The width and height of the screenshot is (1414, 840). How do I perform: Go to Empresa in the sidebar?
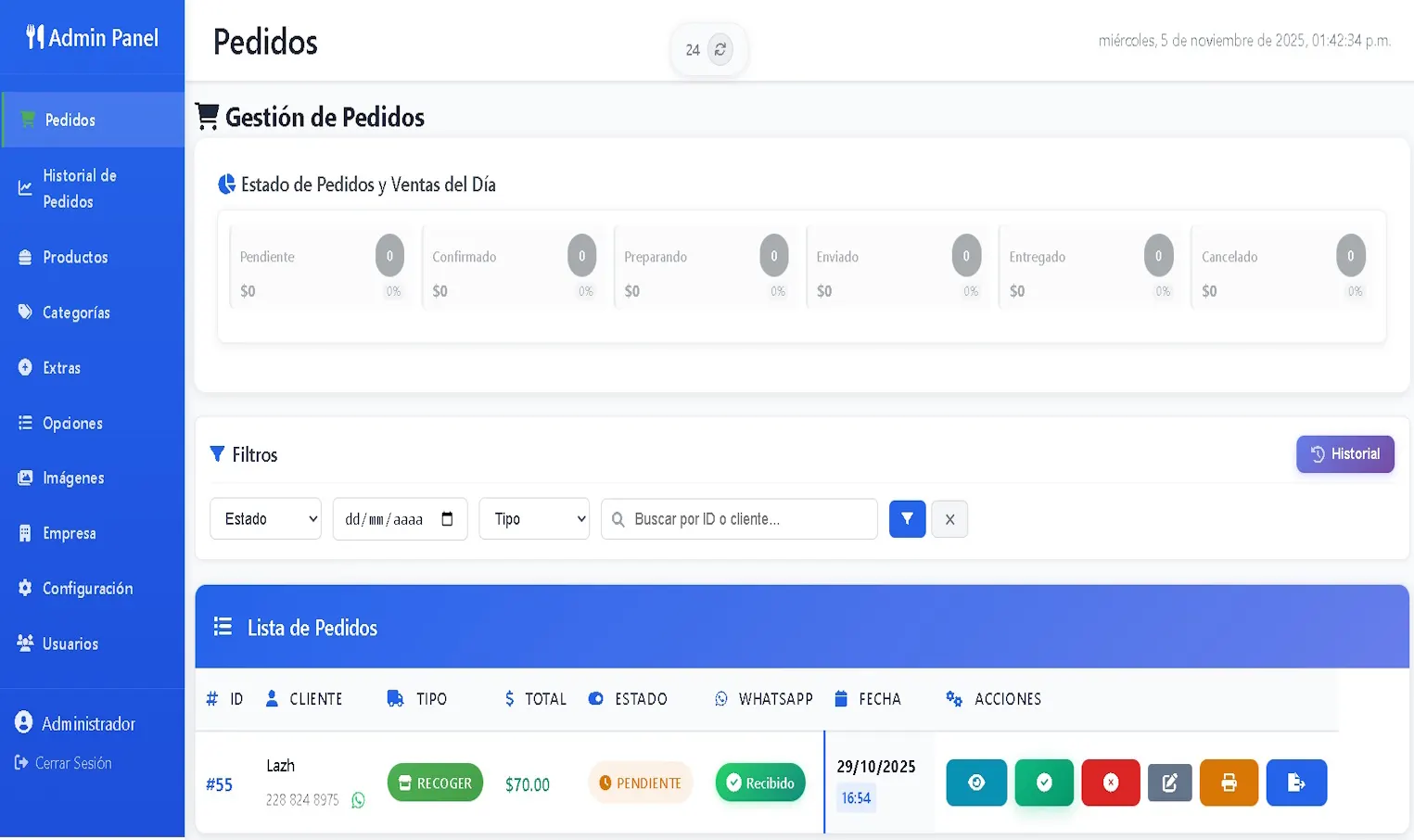93,533
